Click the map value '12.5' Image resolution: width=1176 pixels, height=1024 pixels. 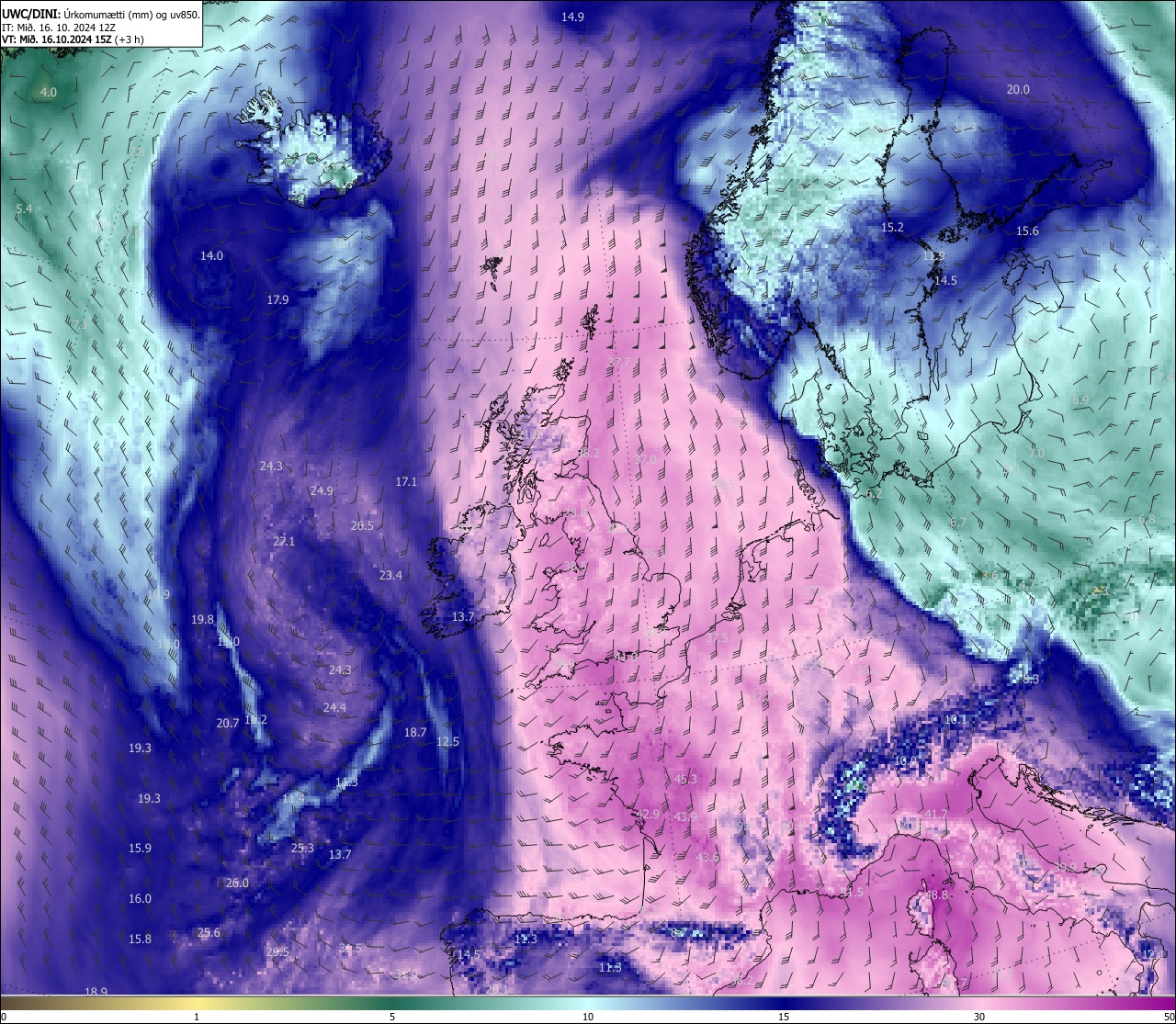(x=447, y=741)
